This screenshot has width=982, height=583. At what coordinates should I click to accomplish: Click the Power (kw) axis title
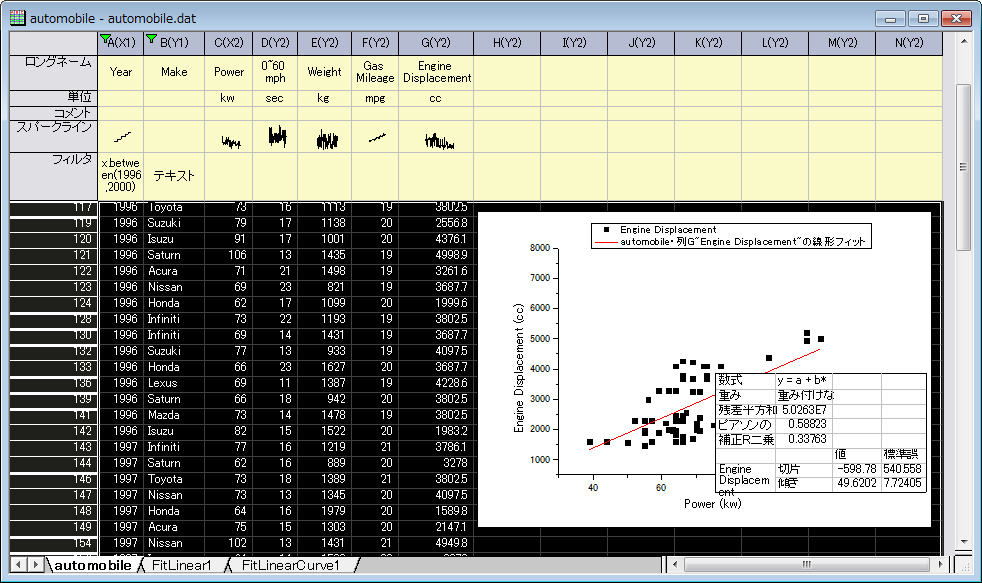point(713,504)
